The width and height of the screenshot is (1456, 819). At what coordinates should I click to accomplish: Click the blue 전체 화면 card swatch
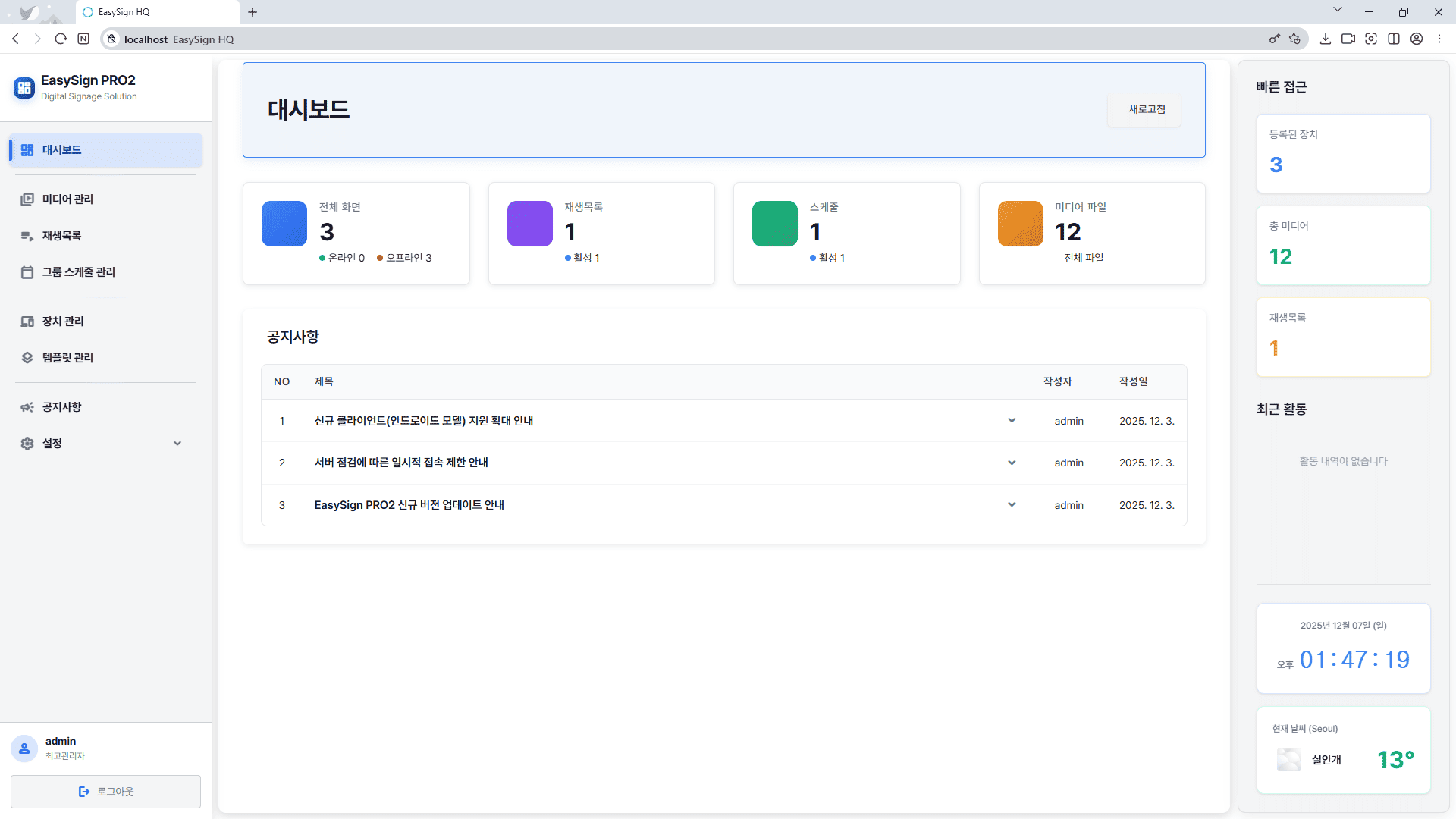tap(284, 224)
